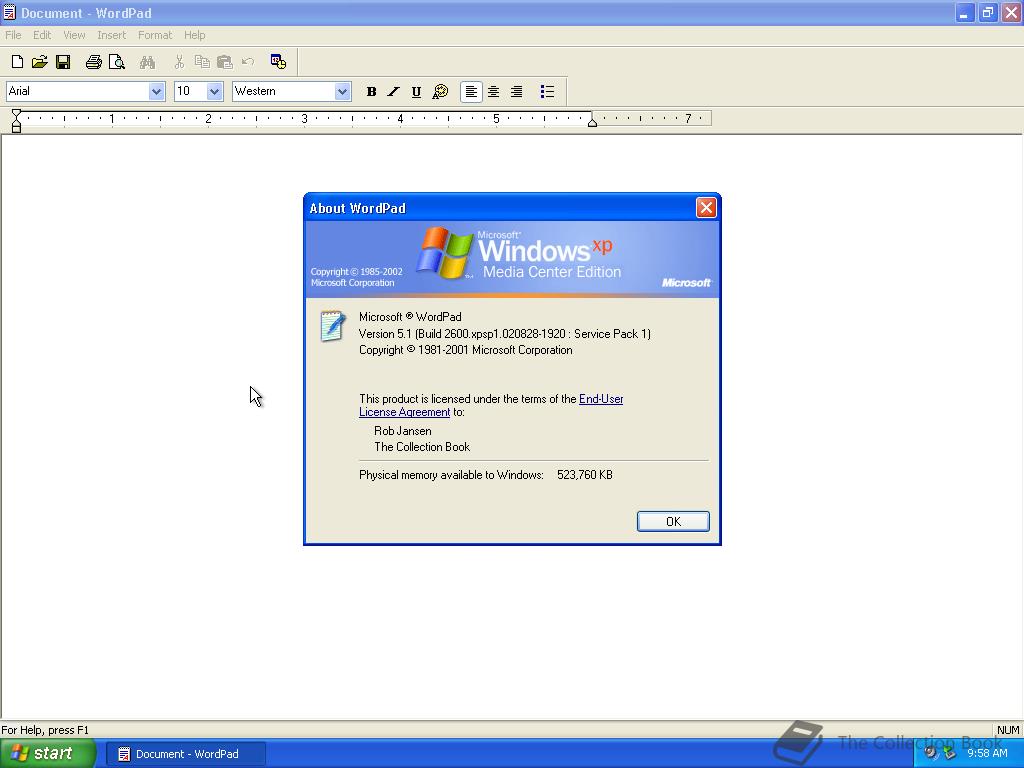Click the Print toolbar icon

point(94,62)
